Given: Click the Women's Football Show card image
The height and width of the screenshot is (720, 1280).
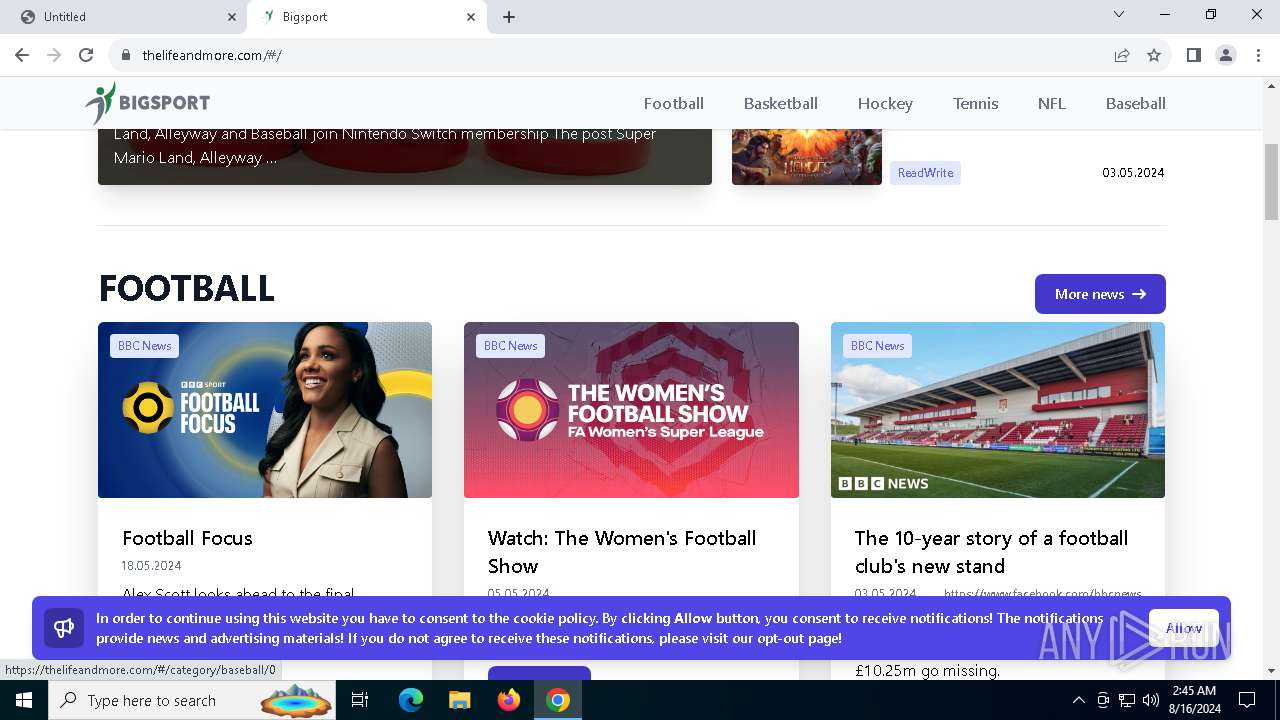Looking at the screenshot, I should click(631, 410).
